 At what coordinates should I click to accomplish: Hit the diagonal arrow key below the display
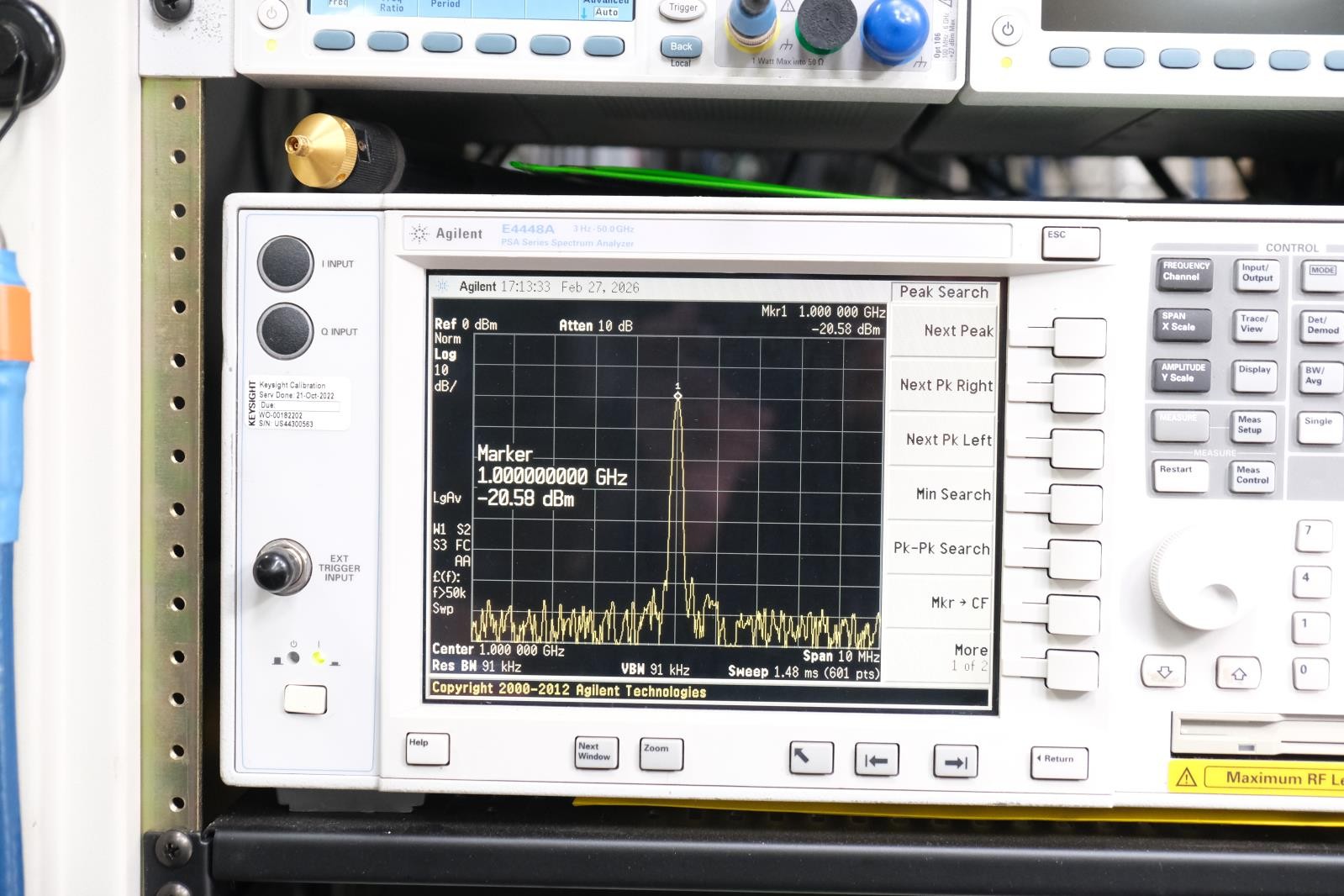[811, 757]
